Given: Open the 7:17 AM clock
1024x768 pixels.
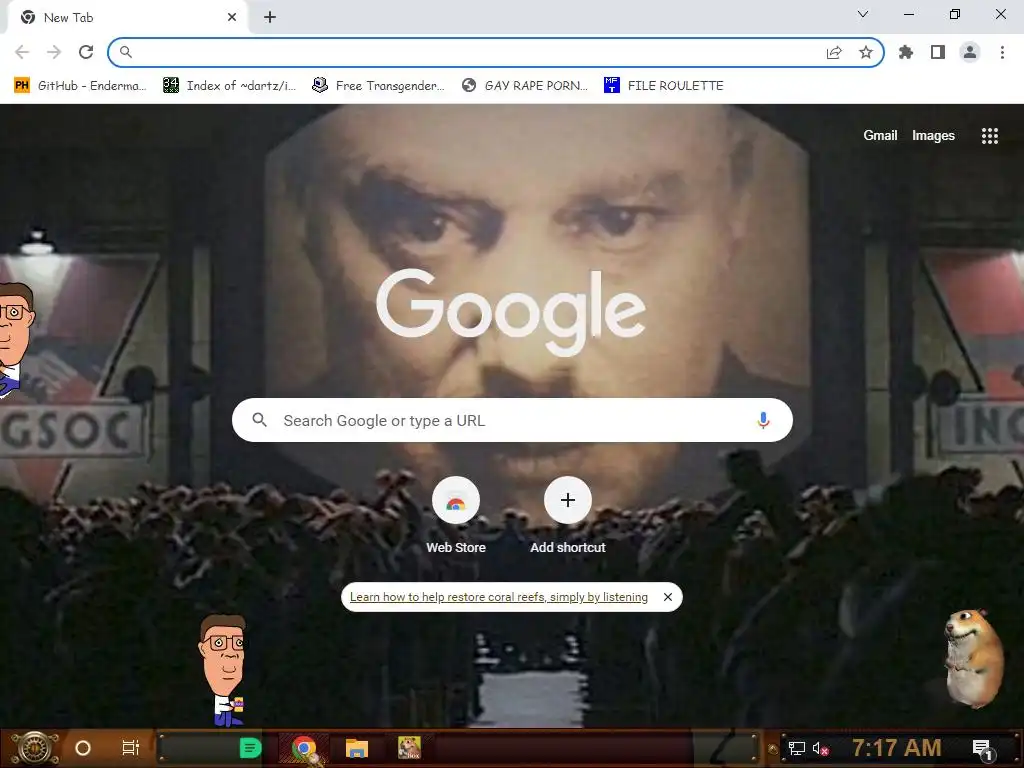Looking at the screenshot, I should point(897,748).
